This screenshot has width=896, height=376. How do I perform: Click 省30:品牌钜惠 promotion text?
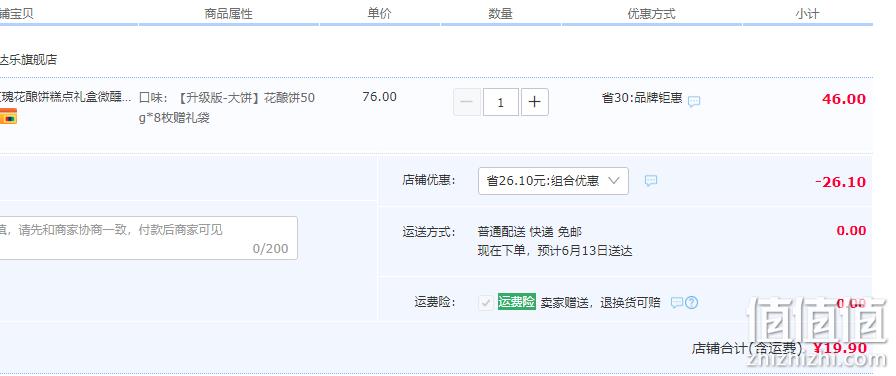[642, 98]
